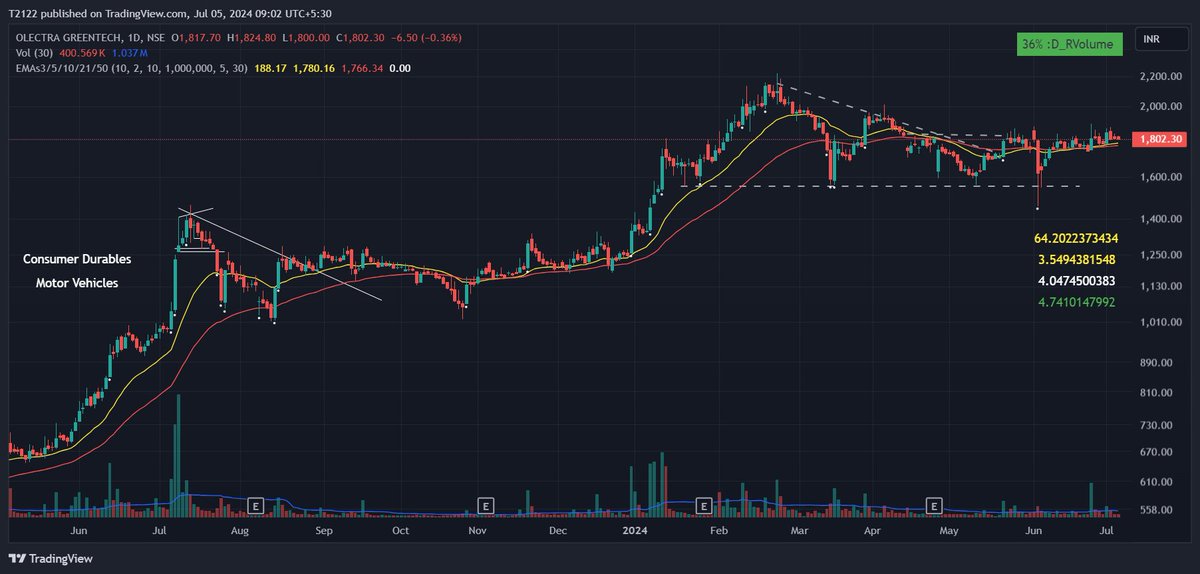This screenshot has width=1200, height=574.
Task: Select the 3.5494381548 yellow value
Action: pyautogui.click(x=1078, y=260)
